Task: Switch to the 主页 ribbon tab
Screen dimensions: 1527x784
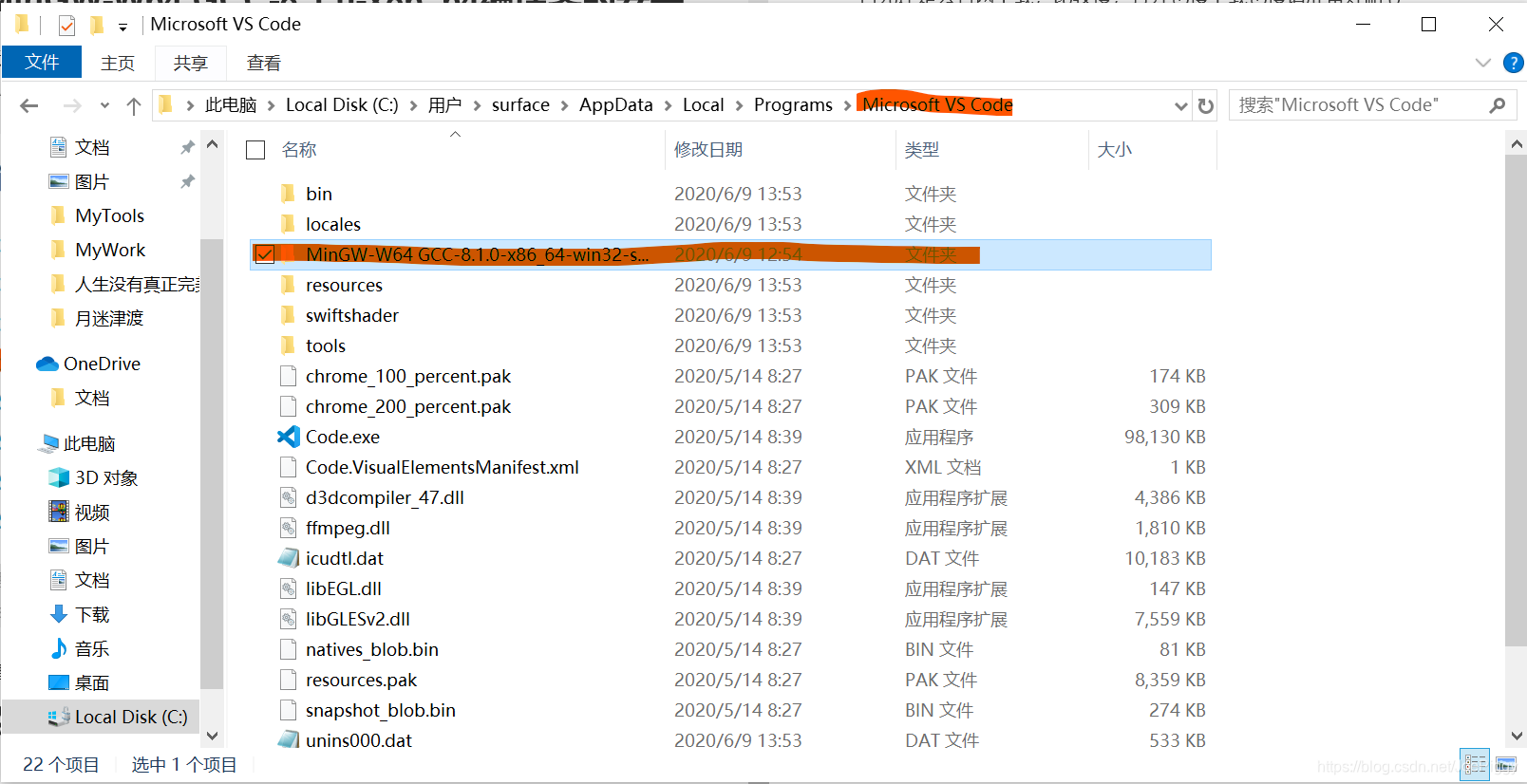Action: [118, 63]
